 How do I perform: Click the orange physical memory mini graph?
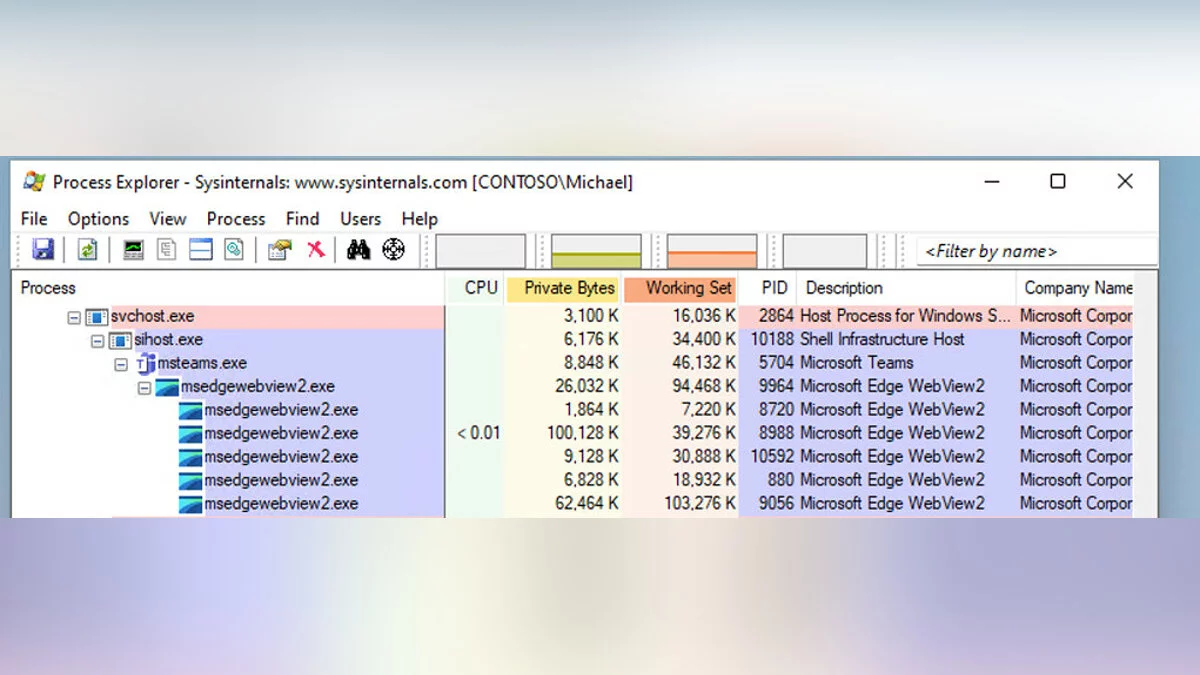point(712,251)
